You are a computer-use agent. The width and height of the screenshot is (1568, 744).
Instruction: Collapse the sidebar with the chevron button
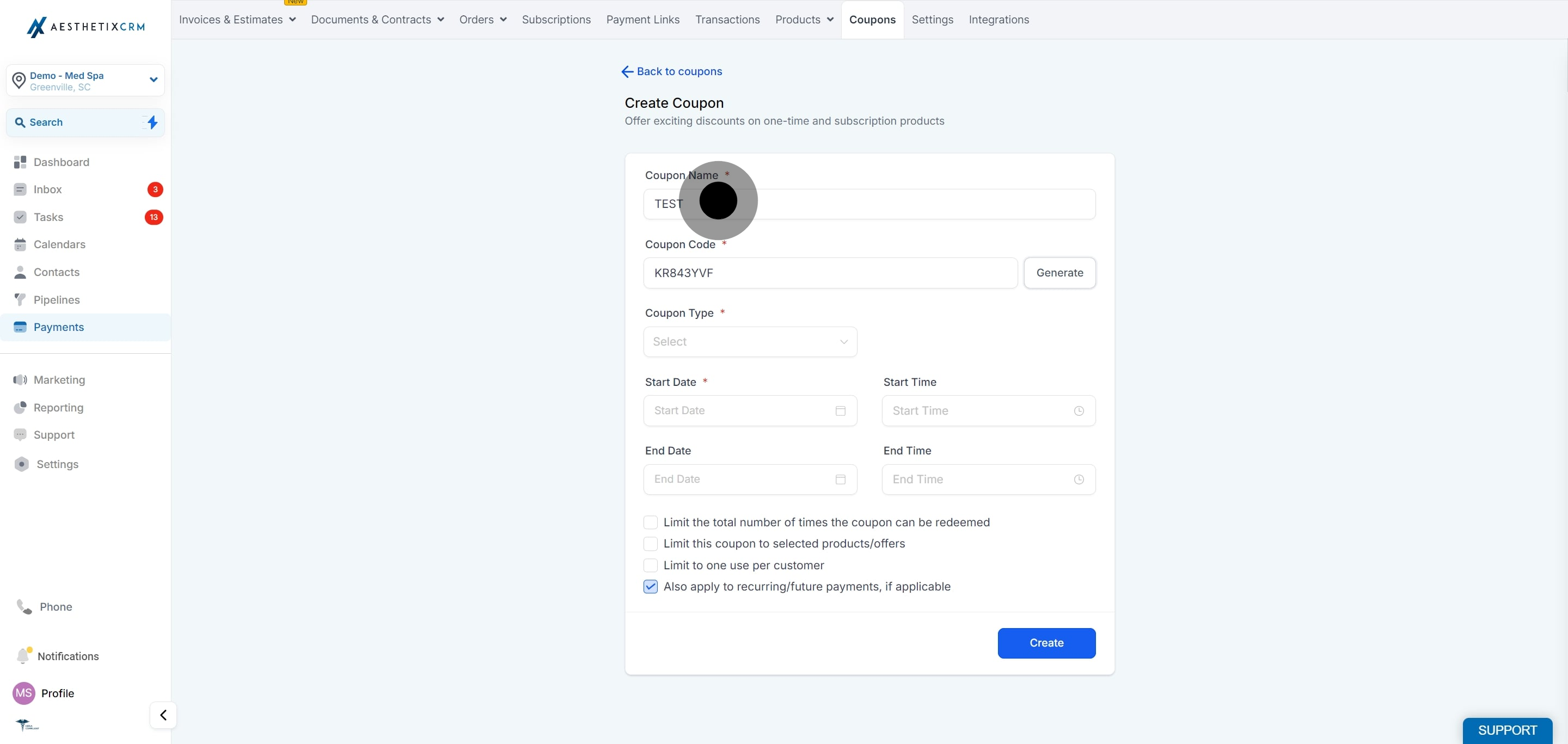(x=163, y=715)
